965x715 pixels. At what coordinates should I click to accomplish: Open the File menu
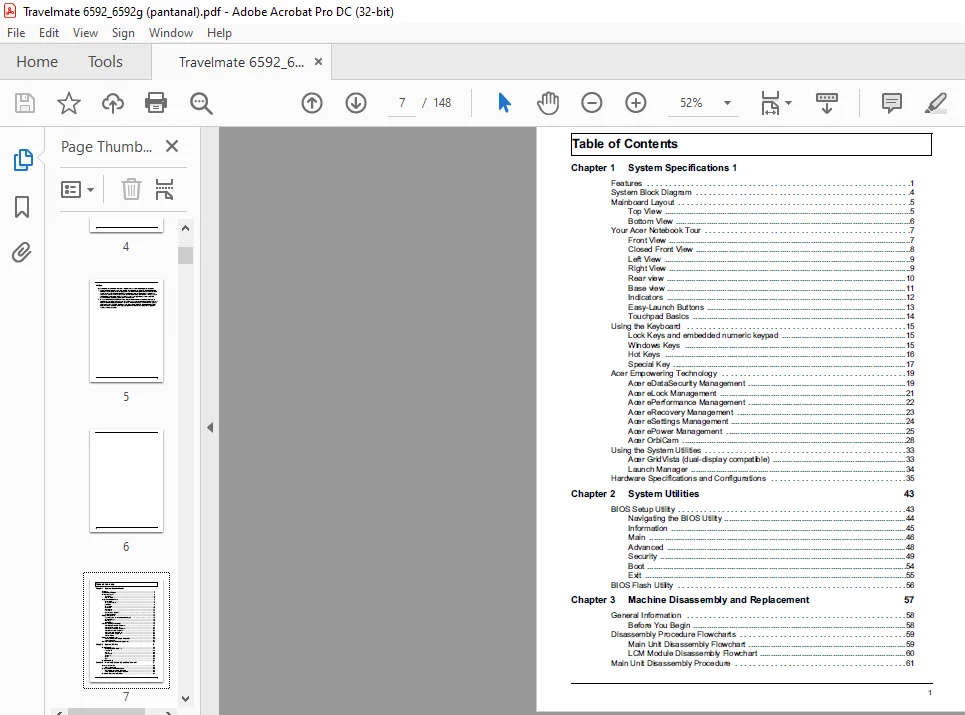16,33
